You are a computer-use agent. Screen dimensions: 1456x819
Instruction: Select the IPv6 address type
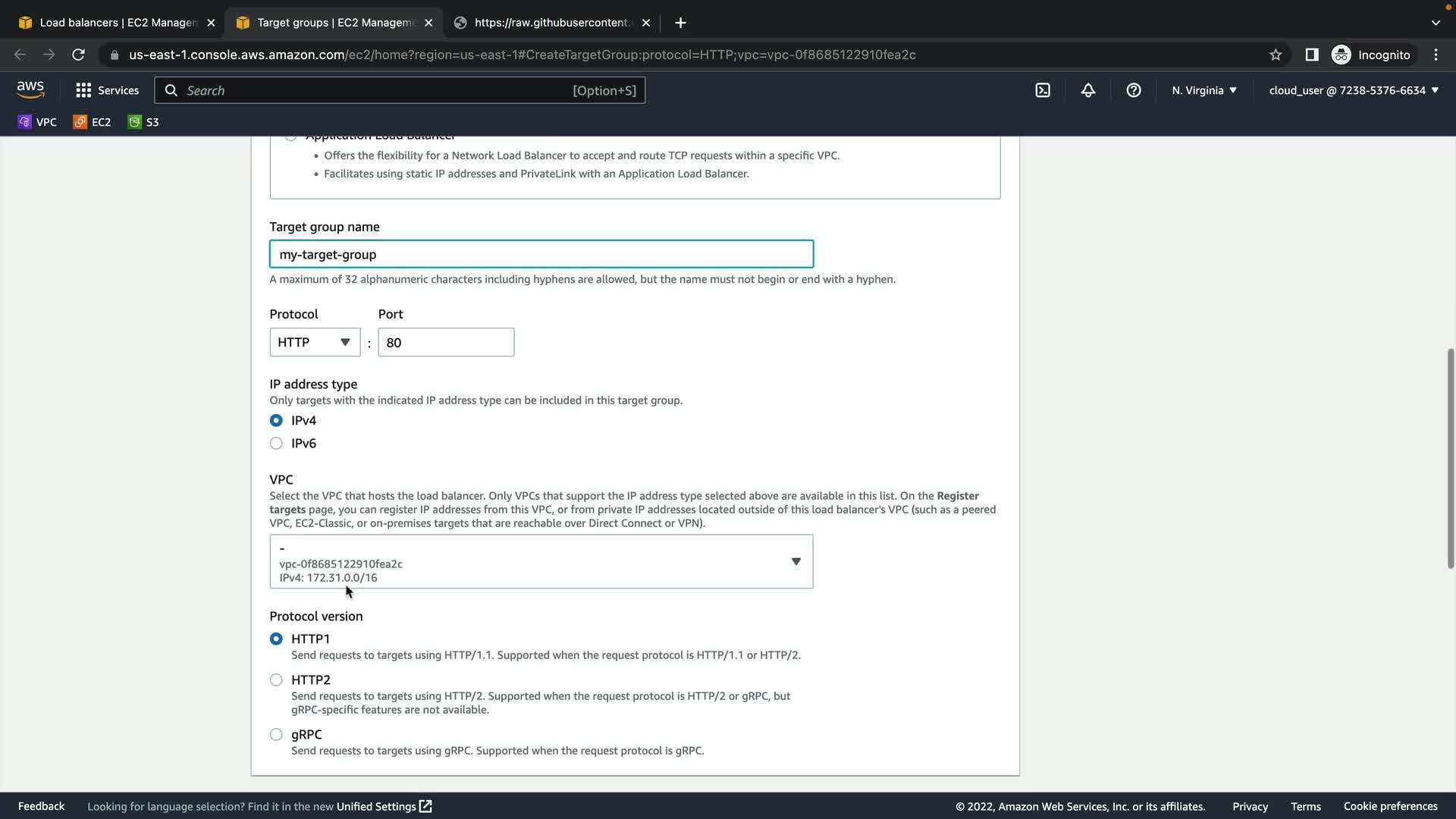coord(276,444)
